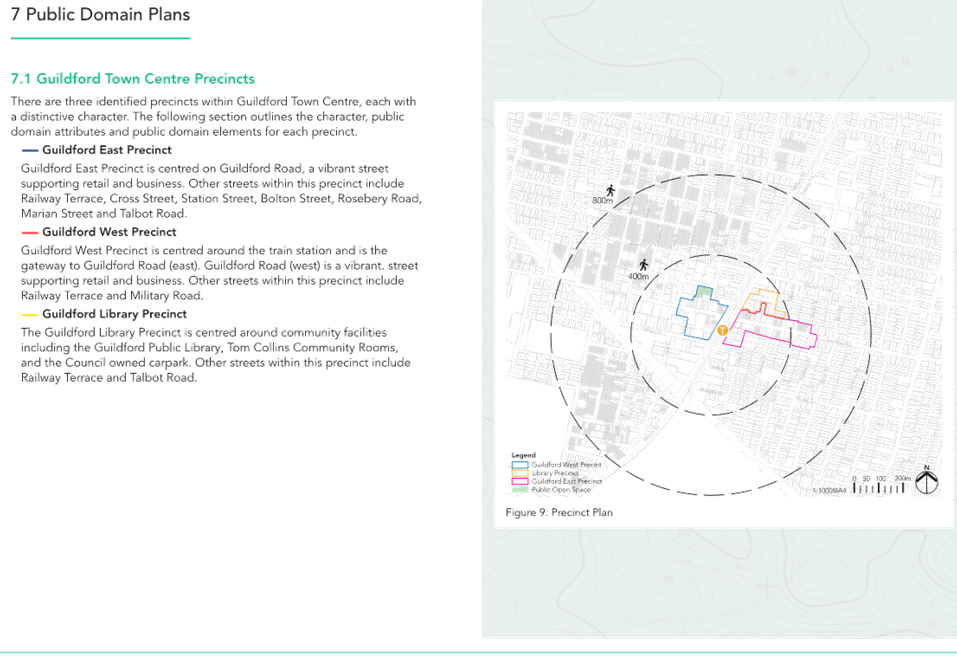Click the 'Legend' title on the map

pyautogui.click(x=523, y=455)
